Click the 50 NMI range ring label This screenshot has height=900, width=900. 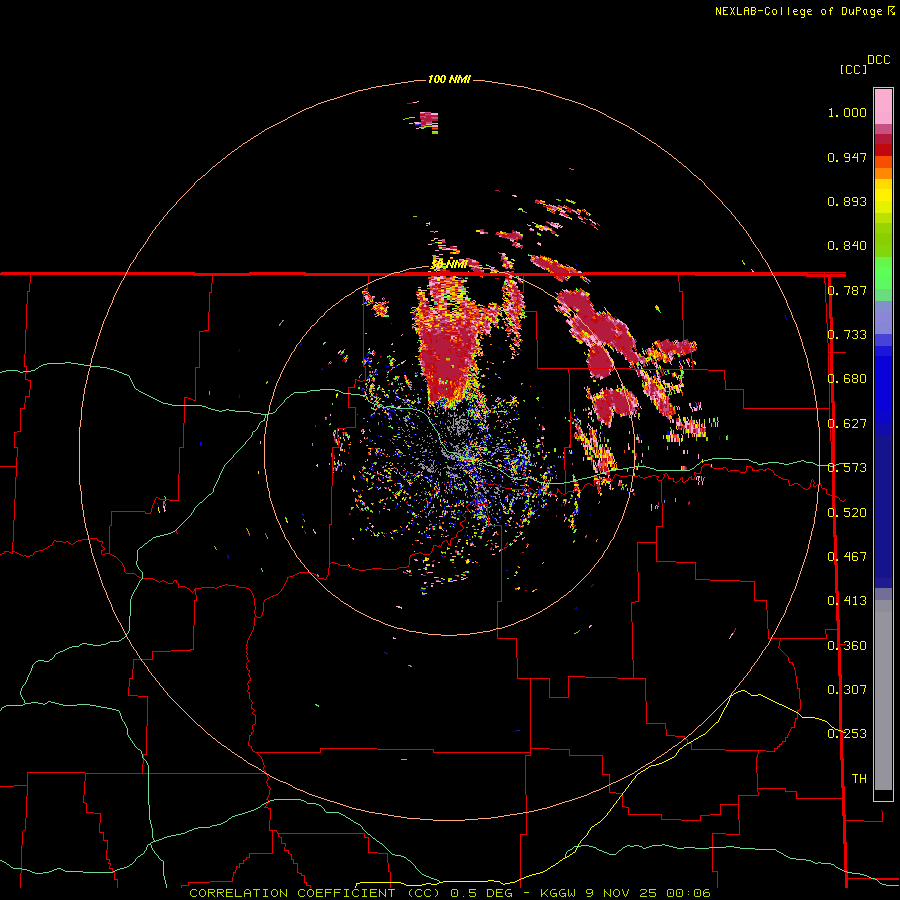[449, 264]
